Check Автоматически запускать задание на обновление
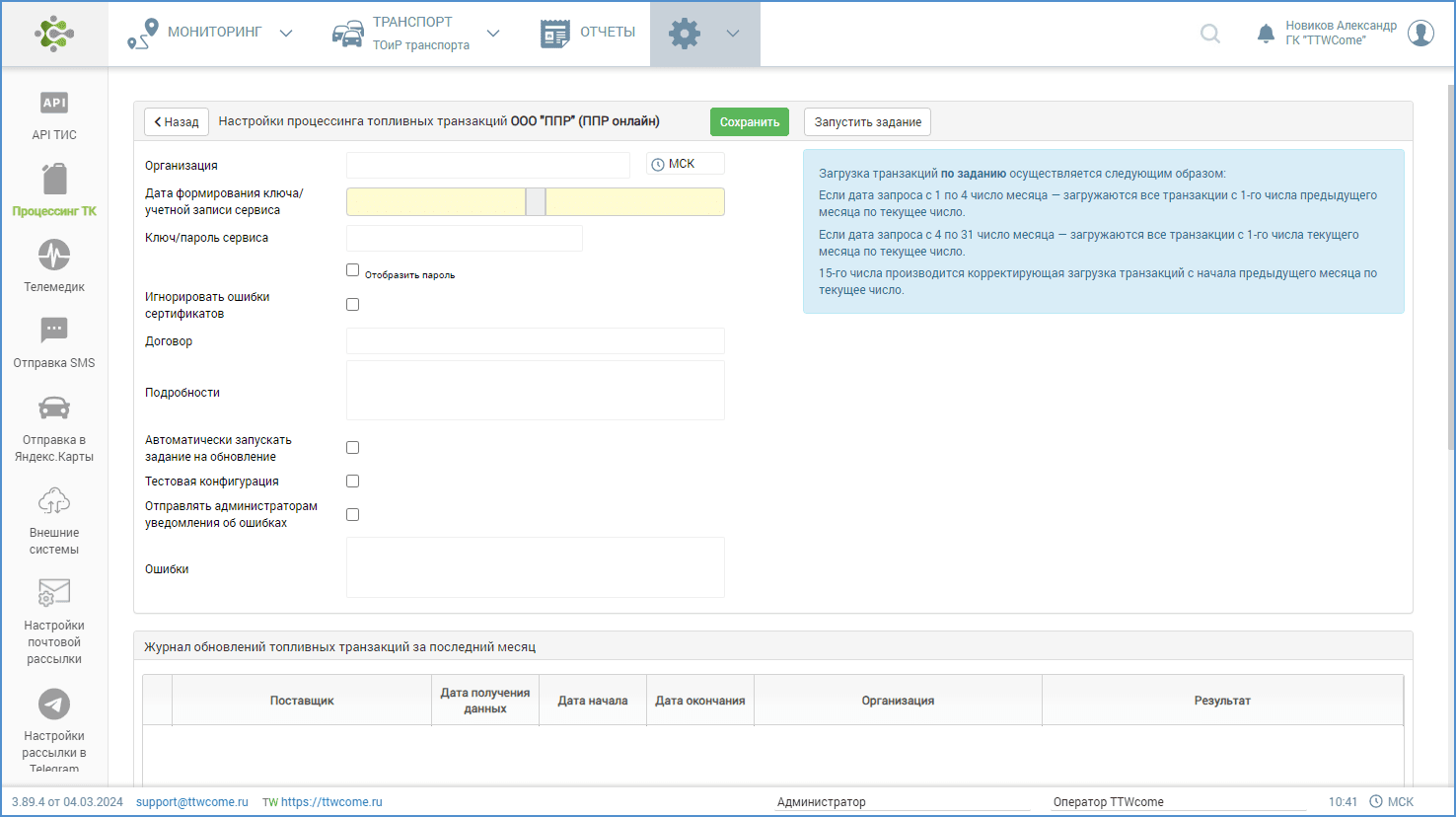 pyautogui.click(x=352, y=448)
